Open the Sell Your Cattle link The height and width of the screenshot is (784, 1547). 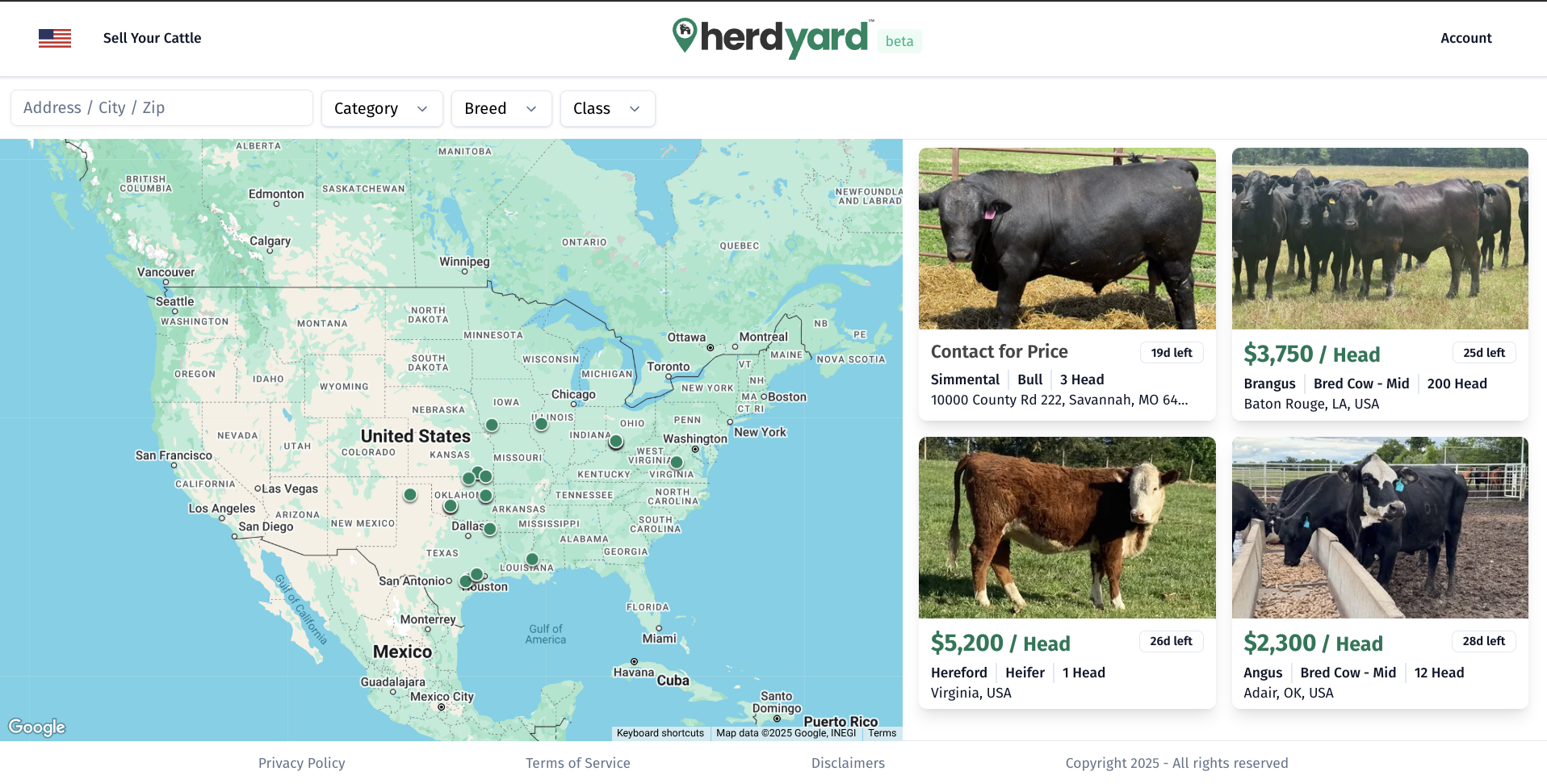(x=152, y=38)
